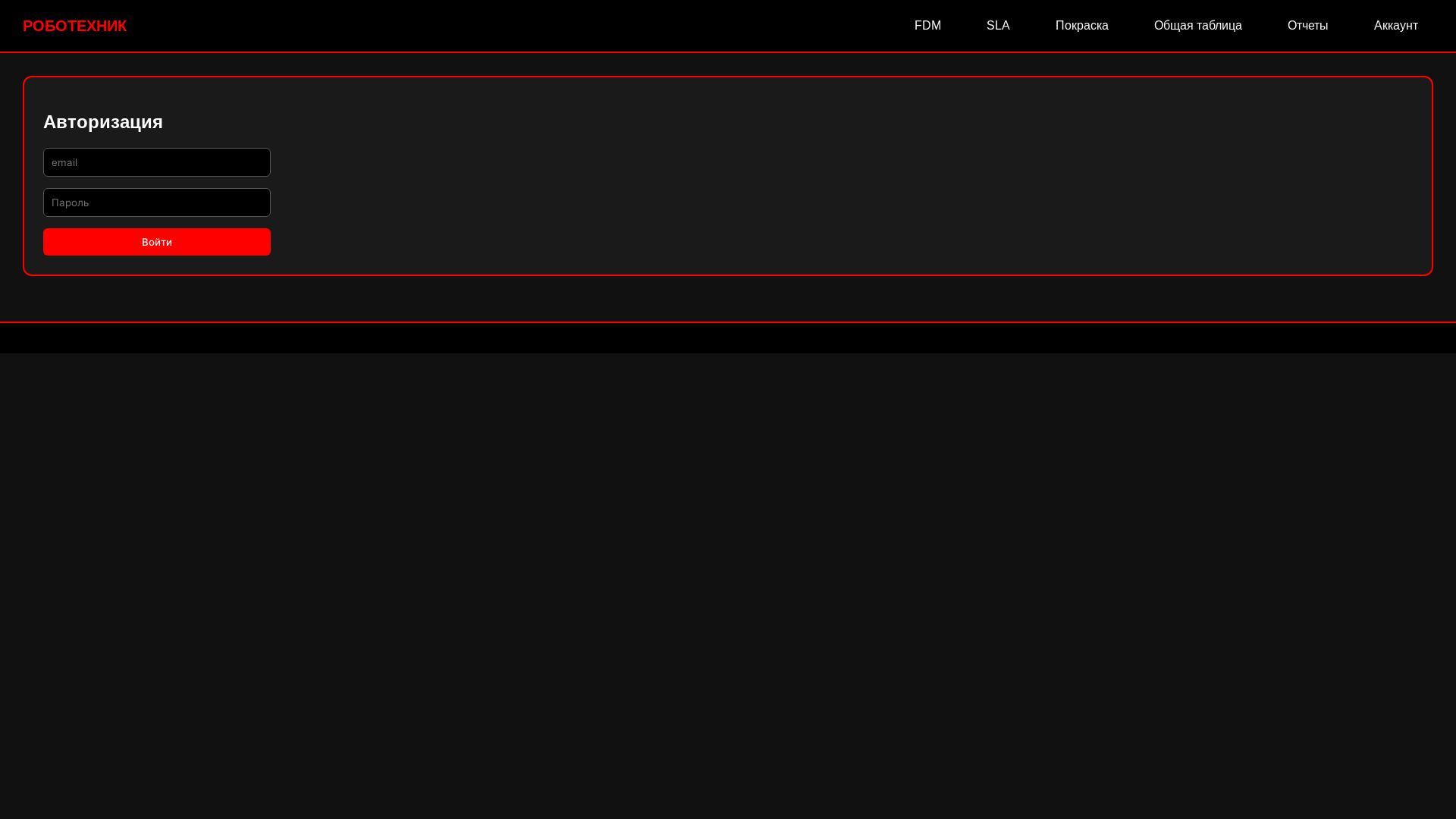
Task: Open the РОБОТЕХНИК logo link
Action: [74, 26]
